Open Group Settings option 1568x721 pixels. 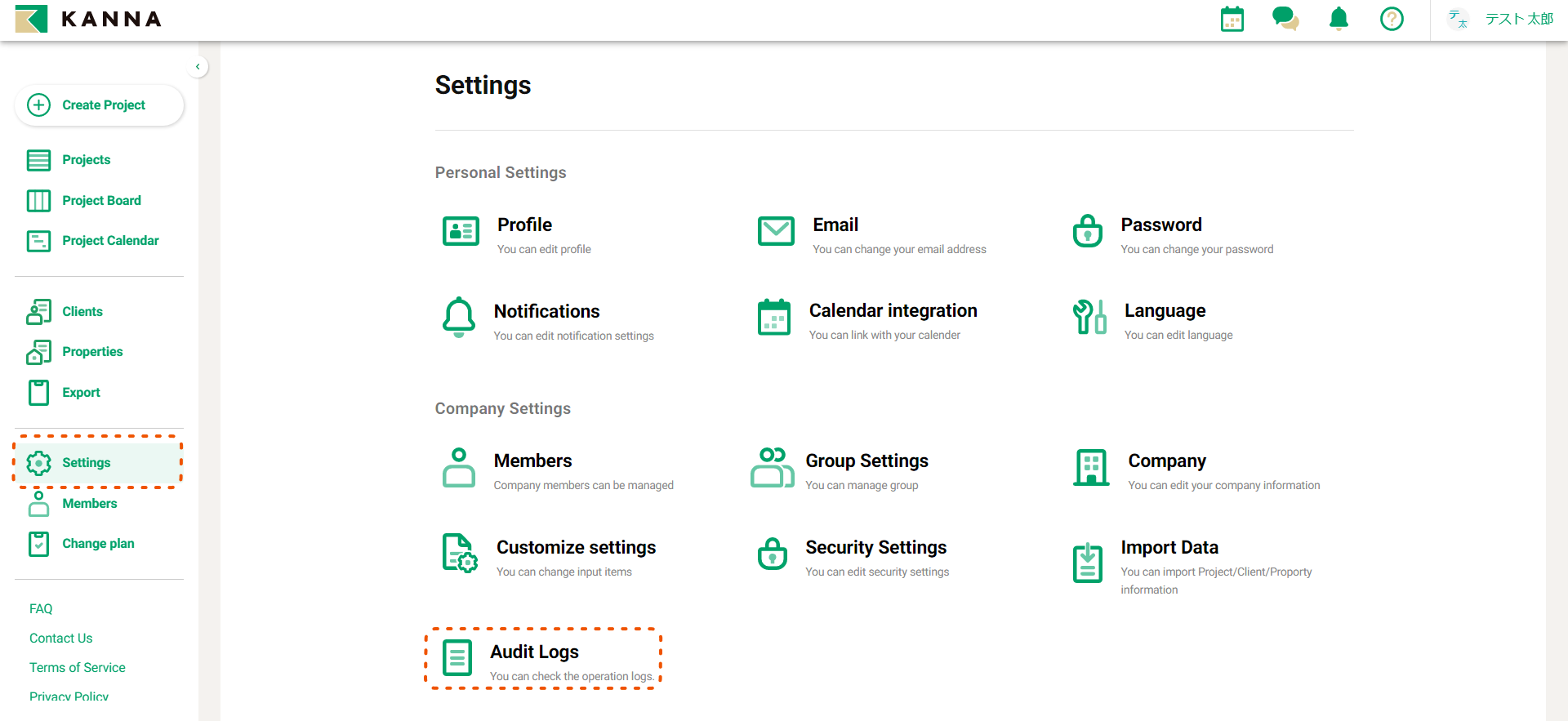pos(866,461)
